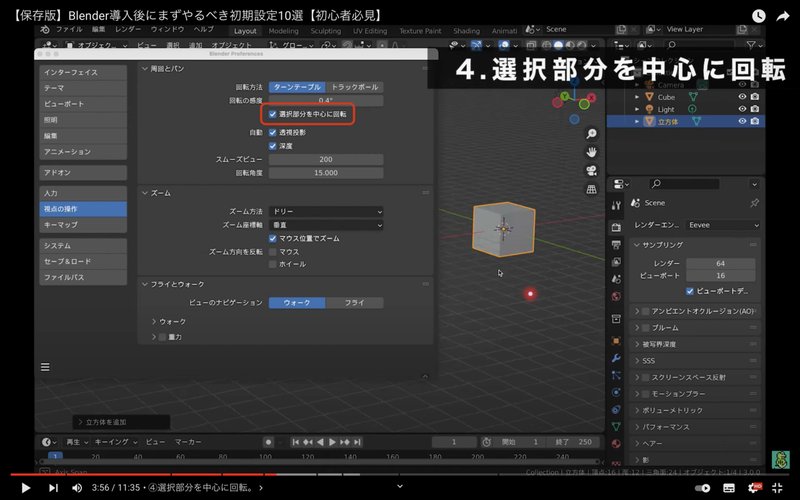Open the Material properties sphere icon
The image size is (800, 500).
(x=616, y=443)
